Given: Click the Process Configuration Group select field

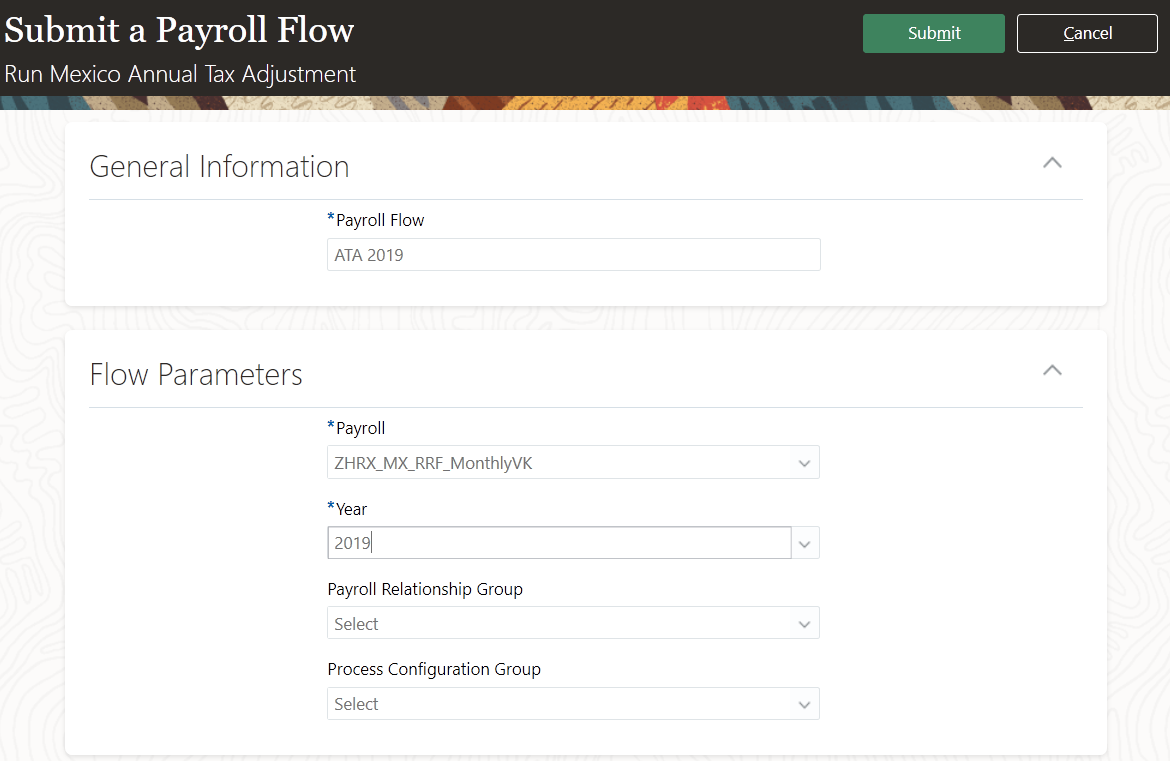Looking at the screenshot, I should (x=560, y=704).
